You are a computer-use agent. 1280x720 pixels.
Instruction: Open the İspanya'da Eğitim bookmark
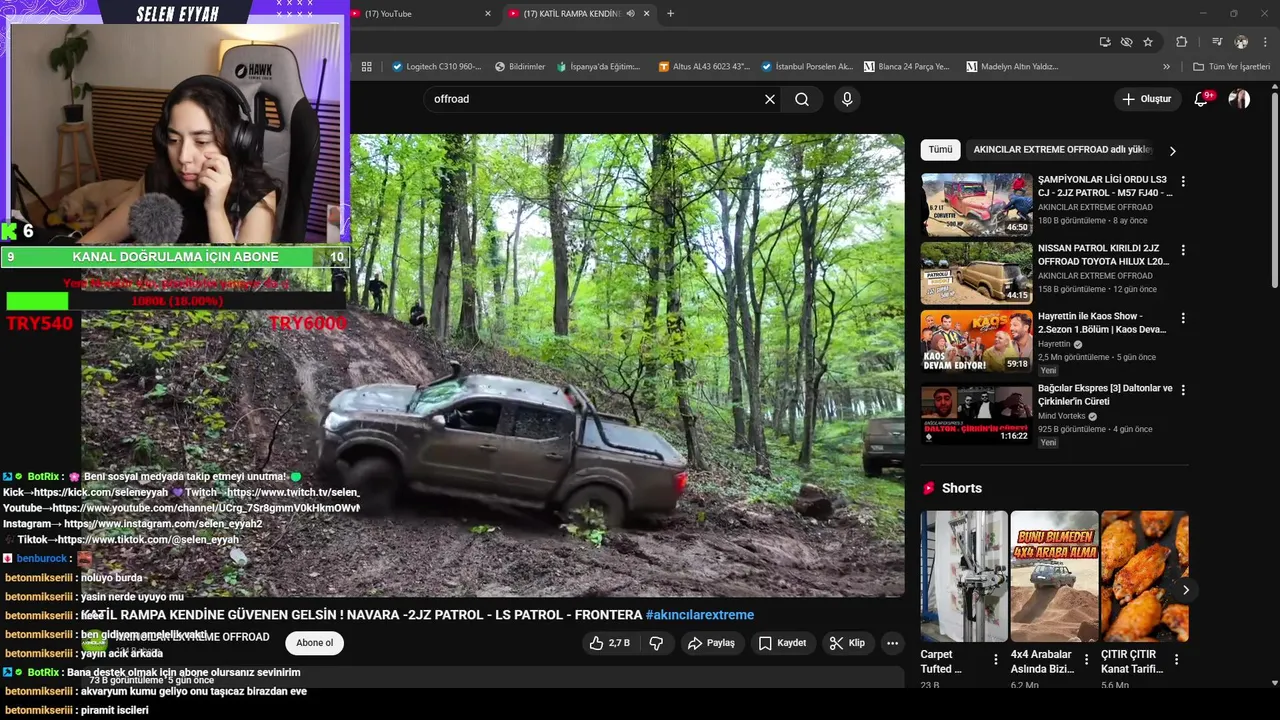pos(598,67)
